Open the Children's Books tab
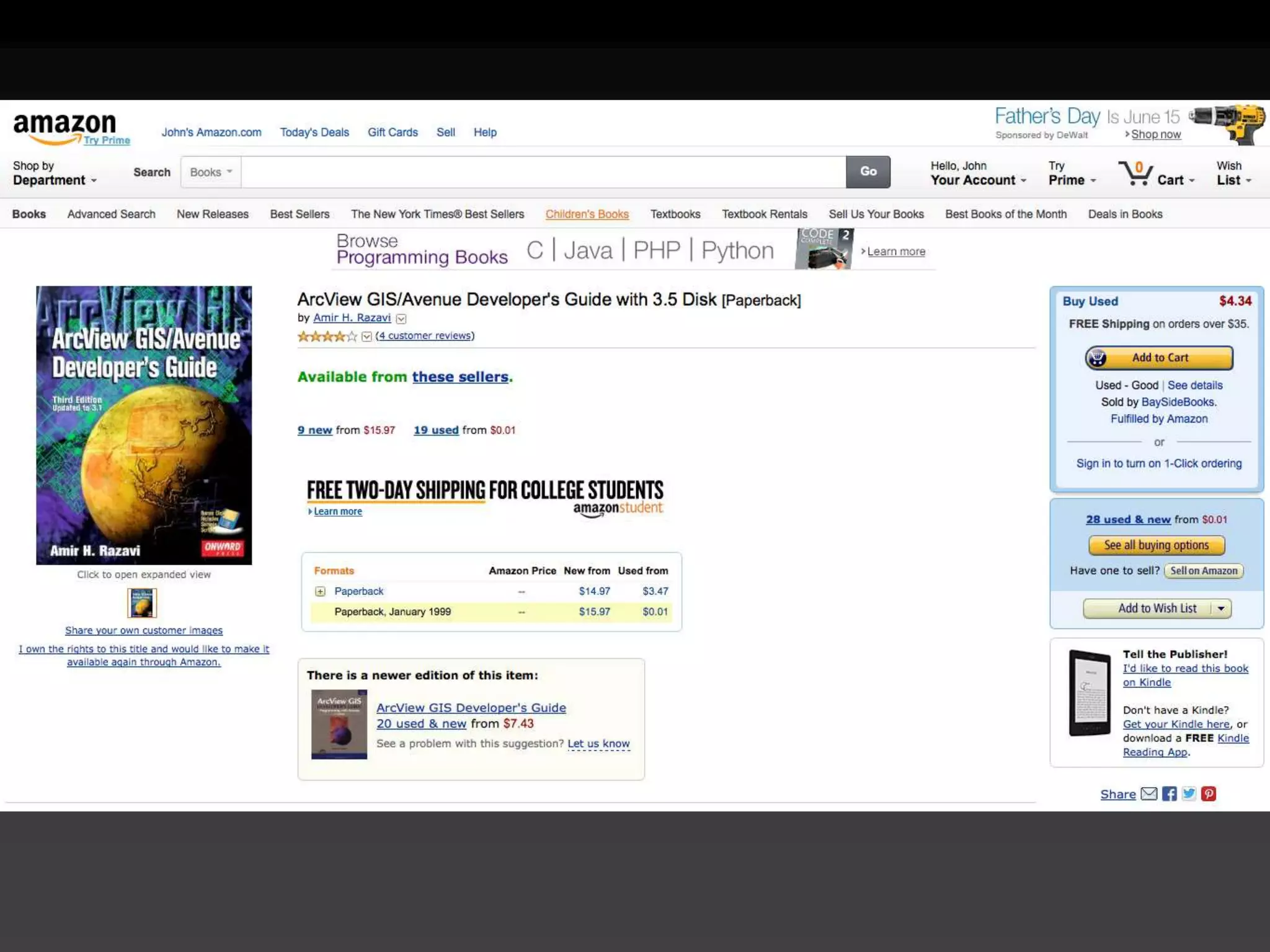The image size is (1270, 952). pyautogui.click(x=587, y=214)
